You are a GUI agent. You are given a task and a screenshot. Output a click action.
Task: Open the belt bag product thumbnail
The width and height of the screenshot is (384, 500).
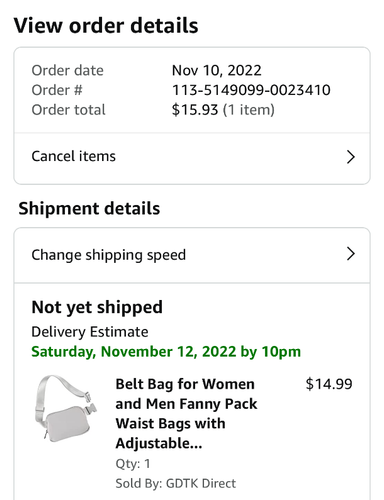(66, 409)
